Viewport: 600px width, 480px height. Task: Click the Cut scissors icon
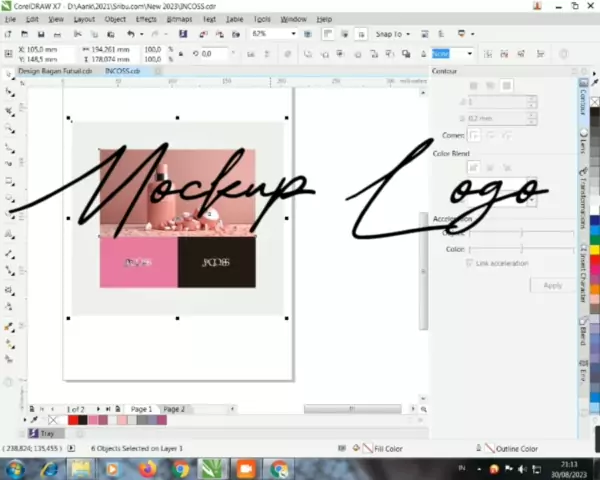(x=76, y=34)
